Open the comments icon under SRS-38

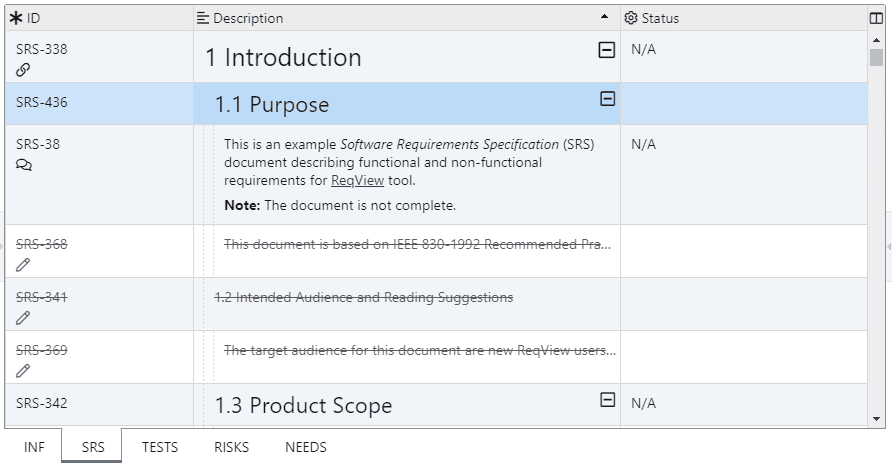pos(24,165)
